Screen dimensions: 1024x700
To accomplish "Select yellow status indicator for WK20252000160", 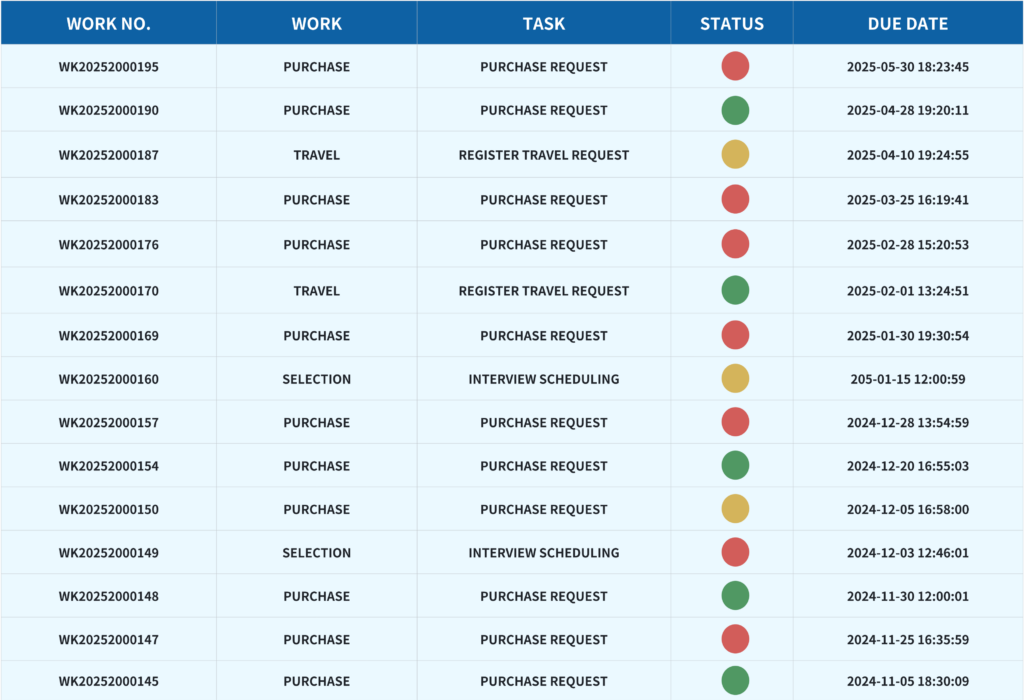I will pos(735,379).
